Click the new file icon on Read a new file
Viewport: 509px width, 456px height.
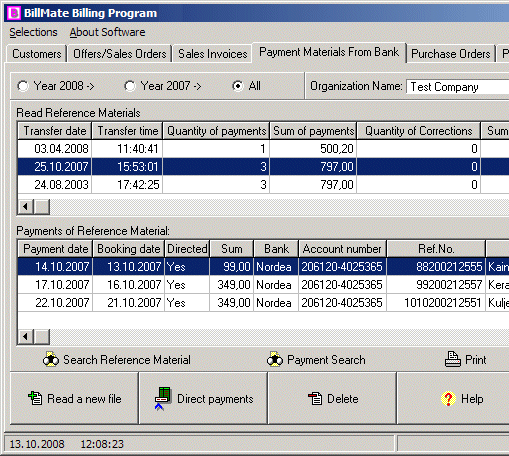35,398
